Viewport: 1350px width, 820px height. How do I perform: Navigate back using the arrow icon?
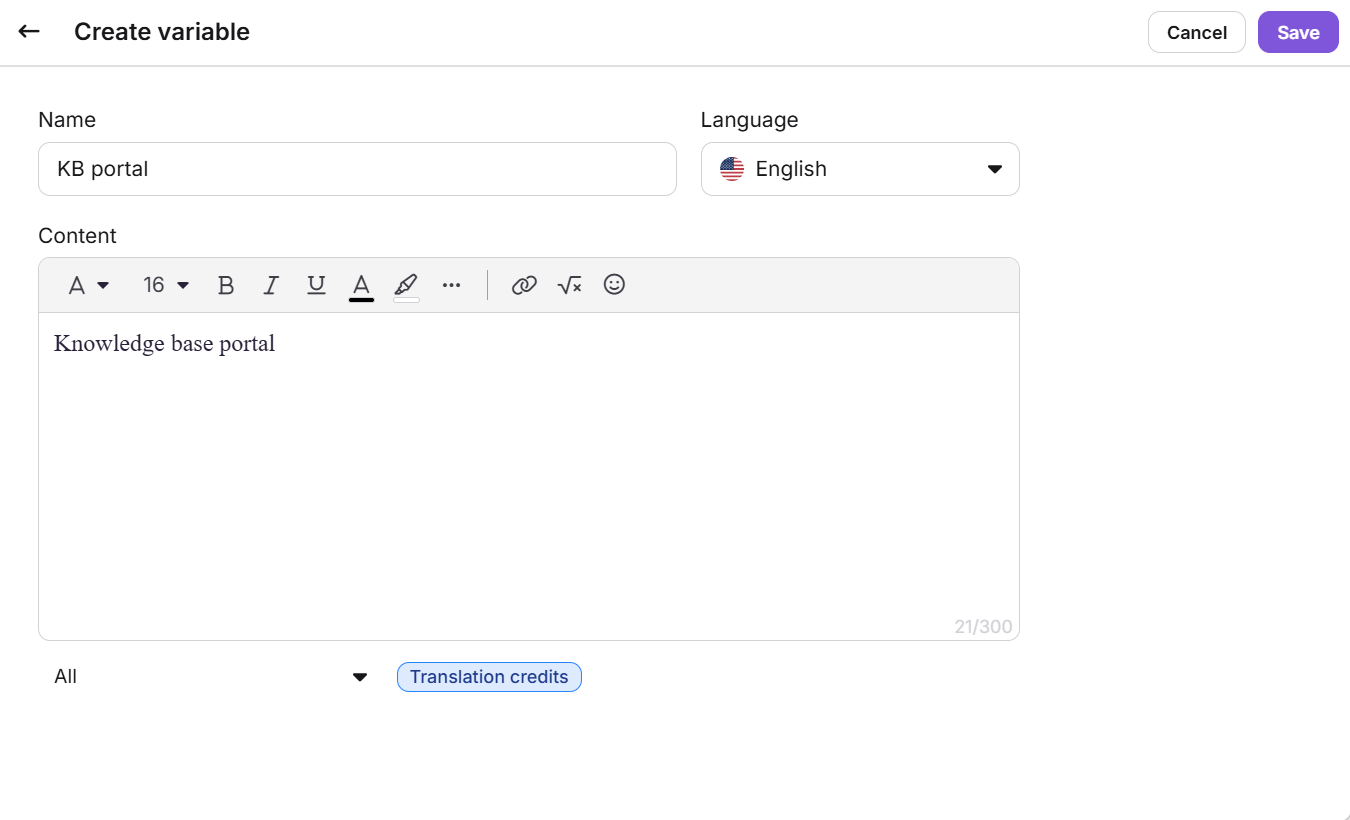click(28, 31)
